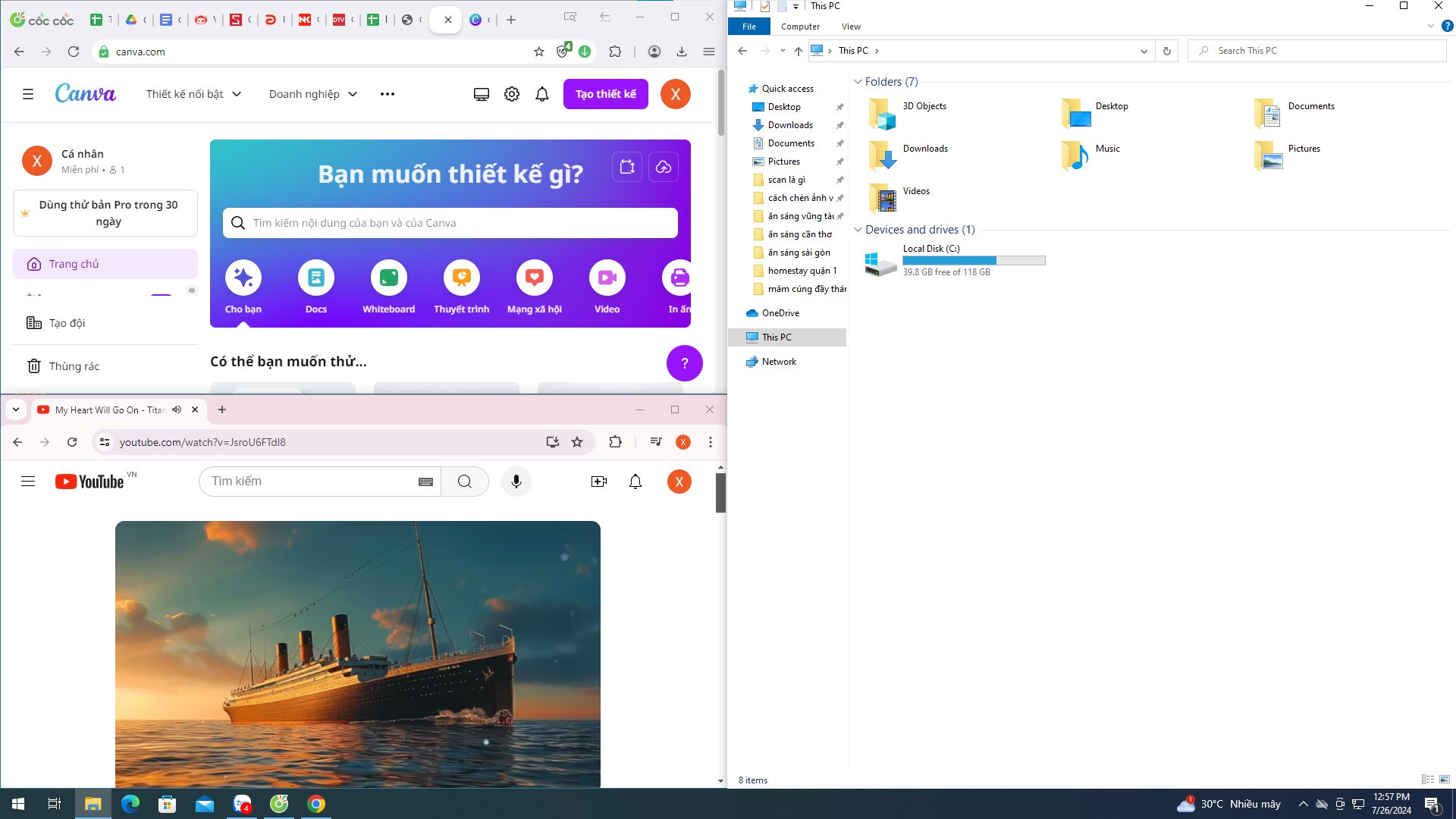The height and width of the screenshot is (819, 1456).
Task: Open the View ribbon tab
Action: pos(851,27)
